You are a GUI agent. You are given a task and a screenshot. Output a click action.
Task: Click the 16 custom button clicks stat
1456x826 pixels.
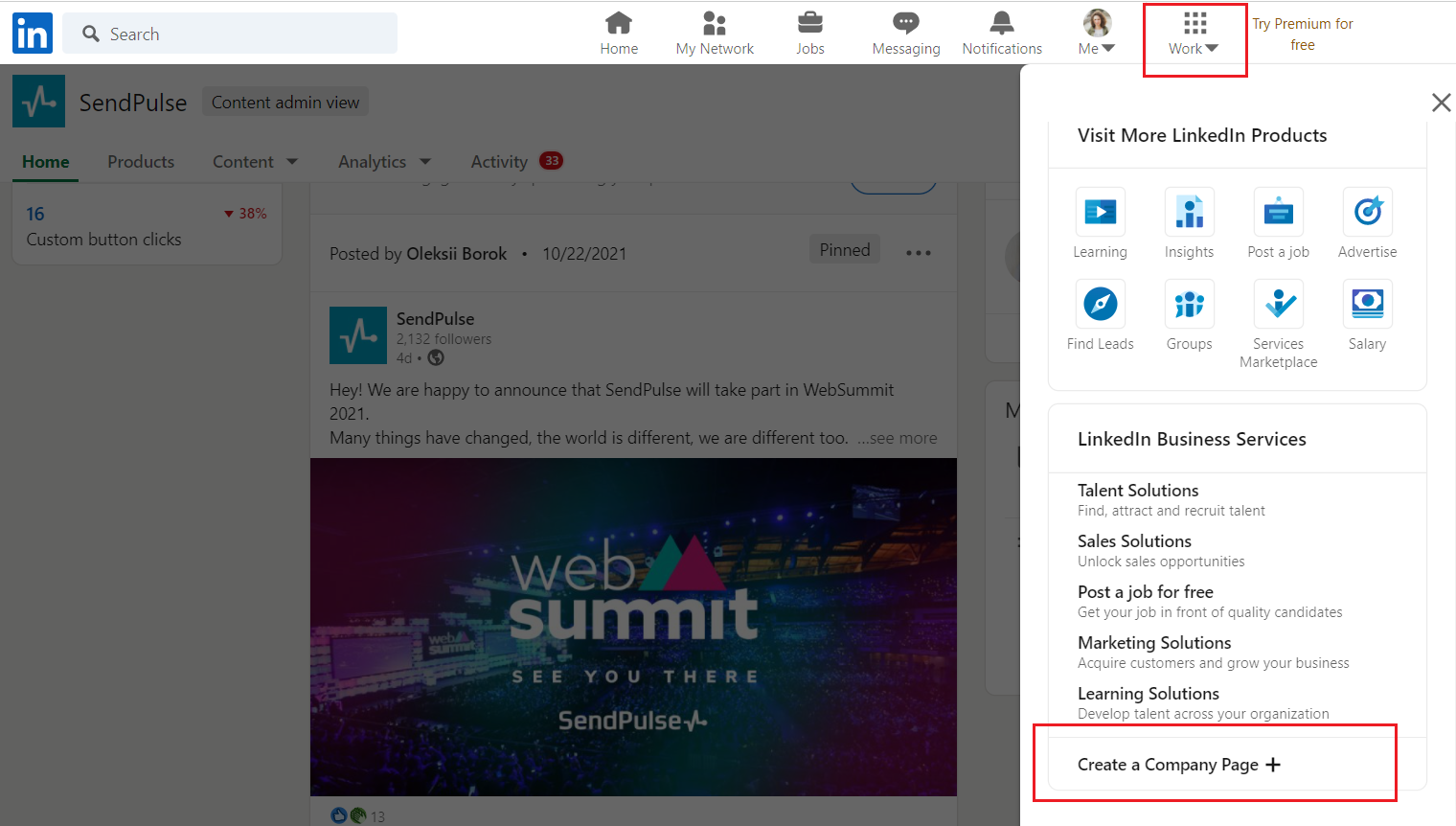[x=35, y=214]
